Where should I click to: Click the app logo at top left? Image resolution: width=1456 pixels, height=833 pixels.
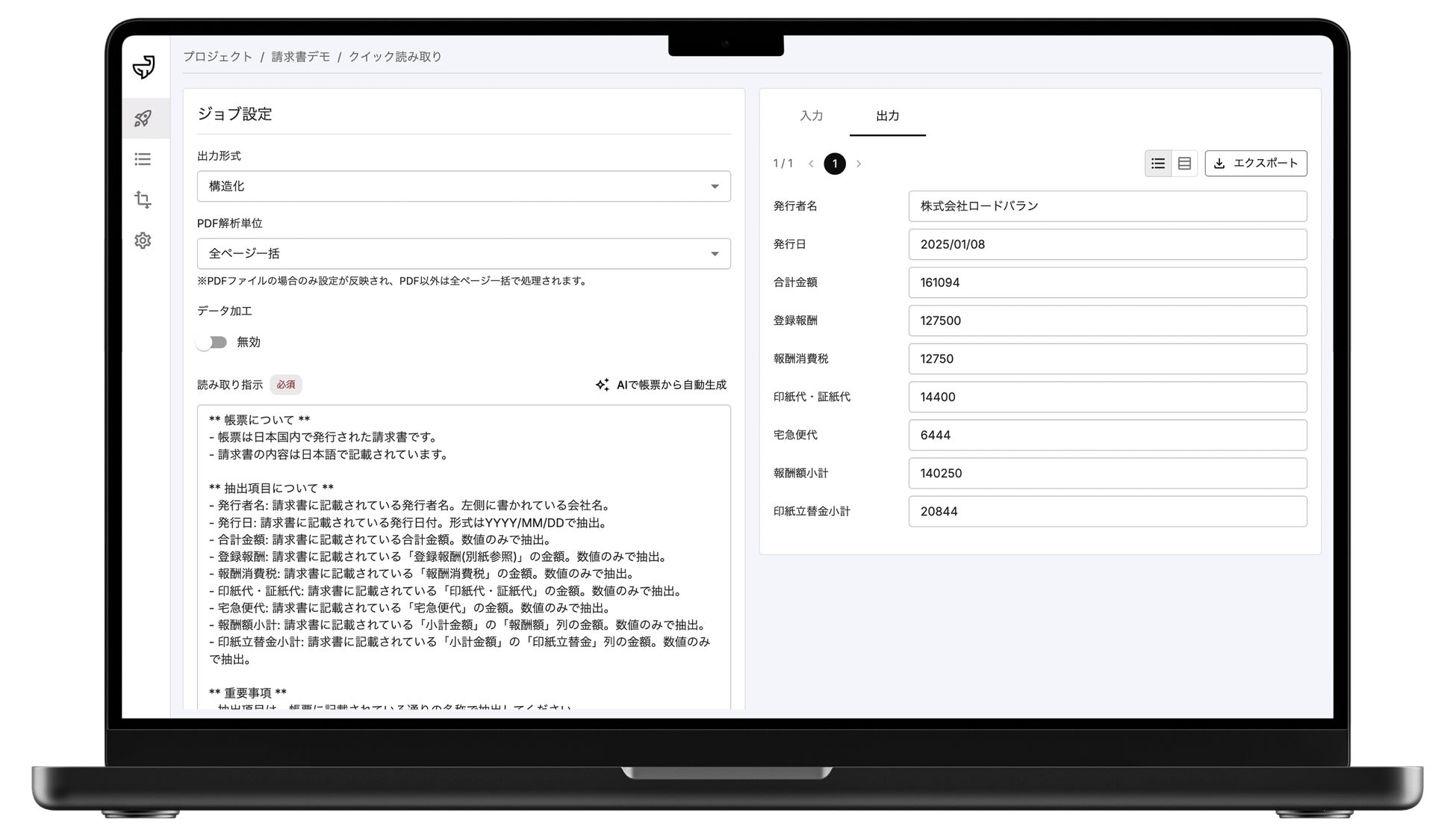[143, 66]
